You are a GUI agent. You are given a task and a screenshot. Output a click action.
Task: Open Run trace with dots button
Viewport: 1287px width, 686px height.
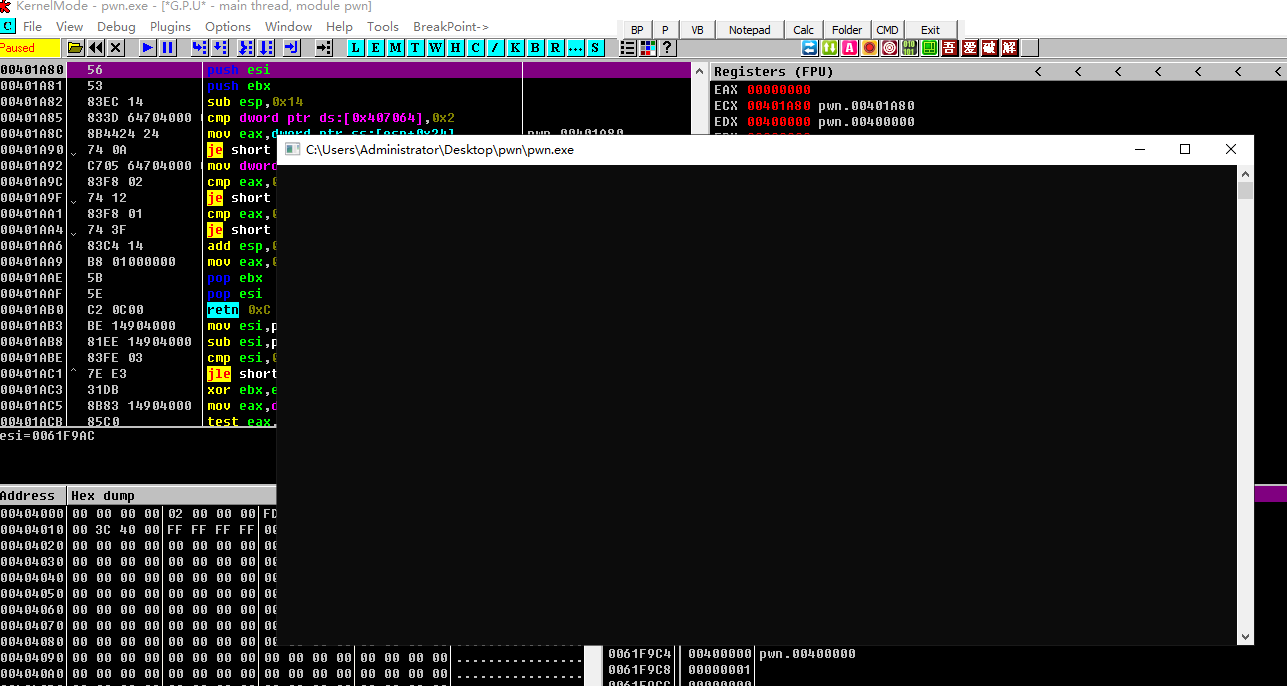click(574, 47)
